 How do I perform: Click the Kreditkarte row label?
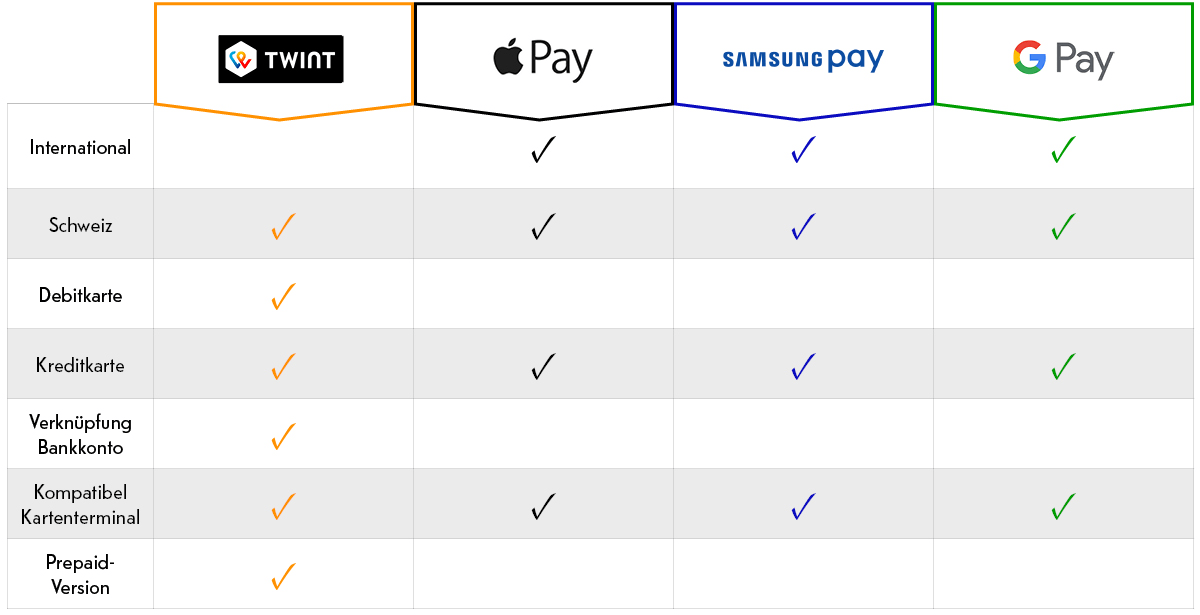pyautogui.click(x=80, y=365)
